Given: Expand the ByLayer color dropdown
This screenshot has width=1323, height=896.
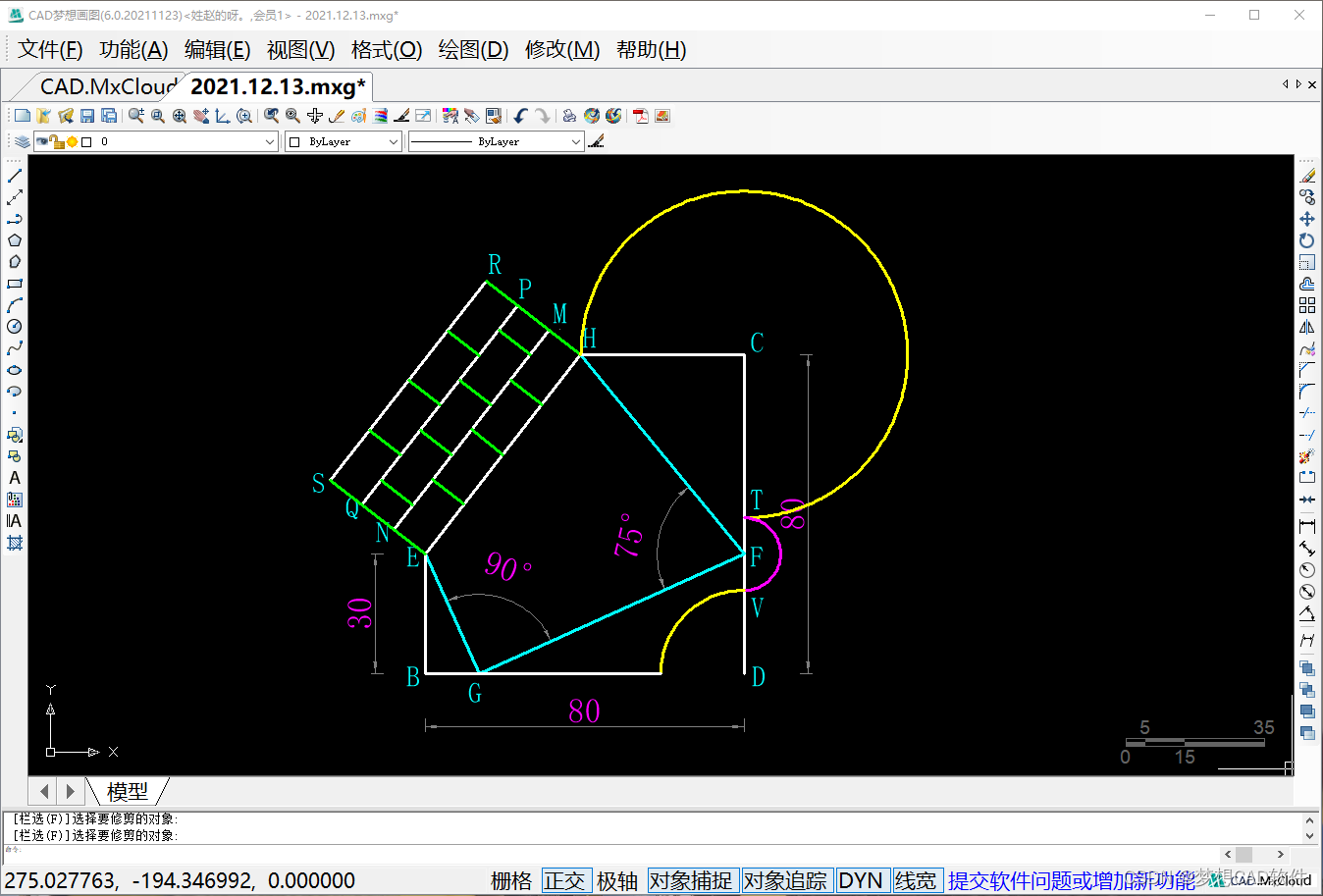Looking at the screenshot, I should [x=393, y=142].
